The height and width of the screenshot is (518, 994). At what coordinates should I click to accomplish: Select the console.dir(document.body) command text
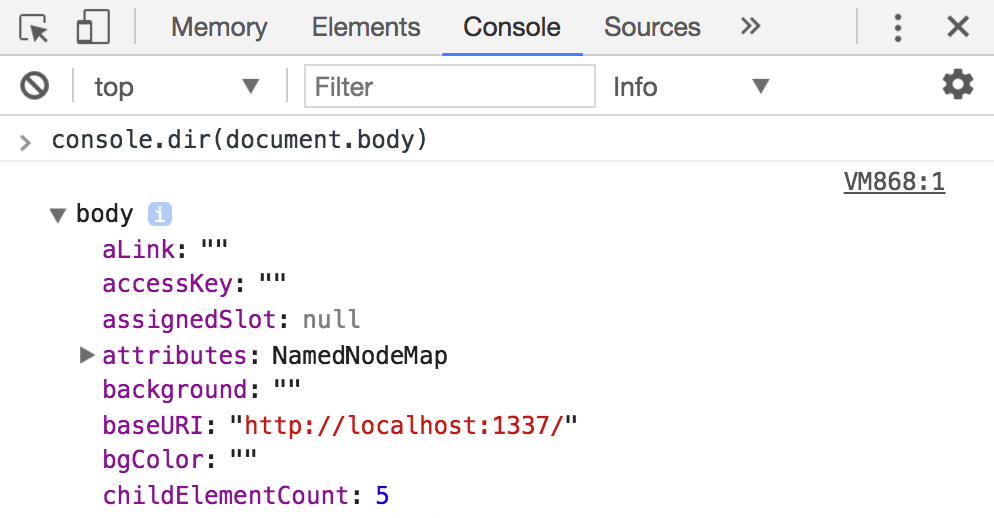240,139
